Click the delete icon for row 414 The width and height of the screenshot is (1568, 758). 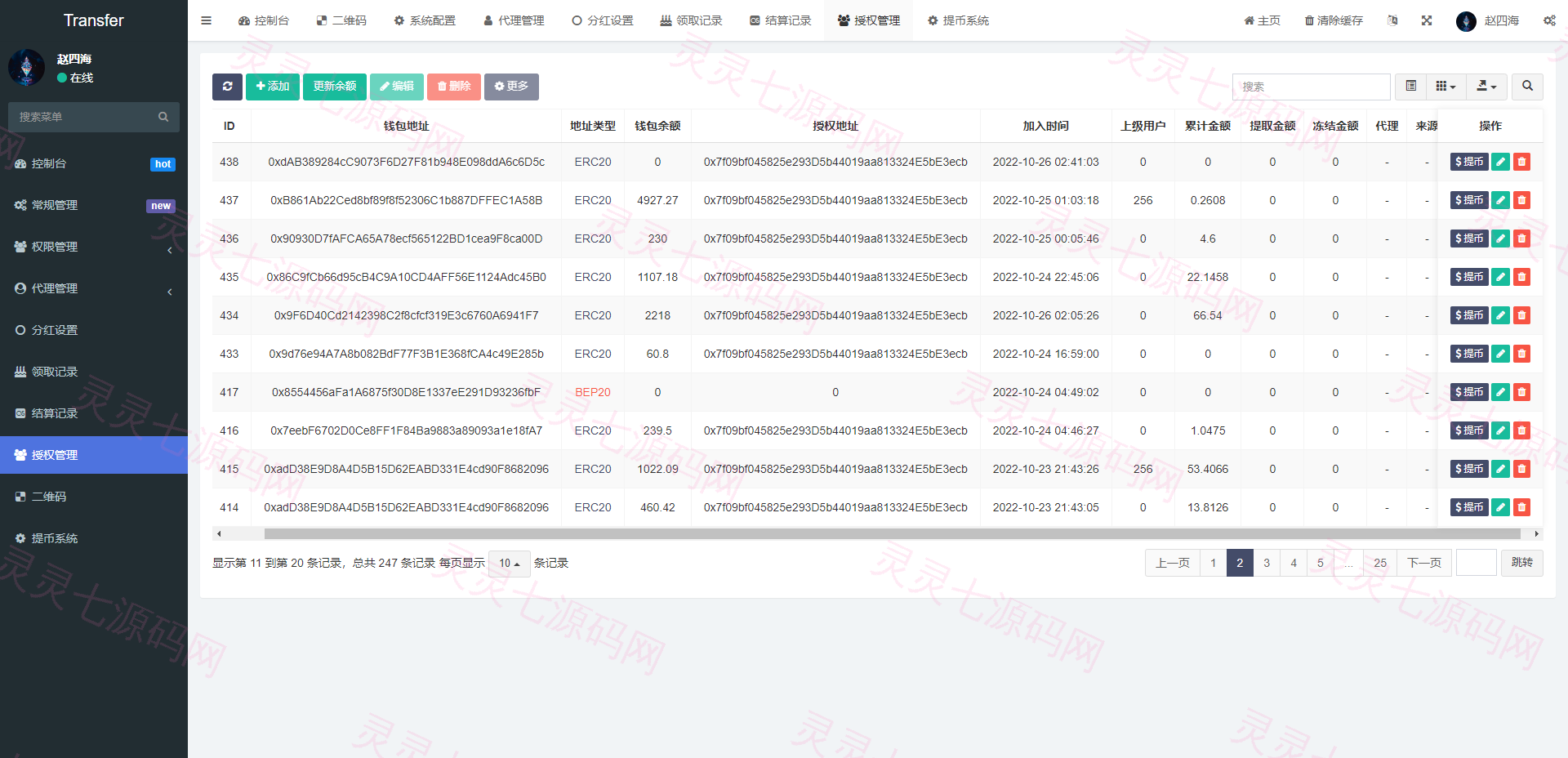tap(1521, 507)
